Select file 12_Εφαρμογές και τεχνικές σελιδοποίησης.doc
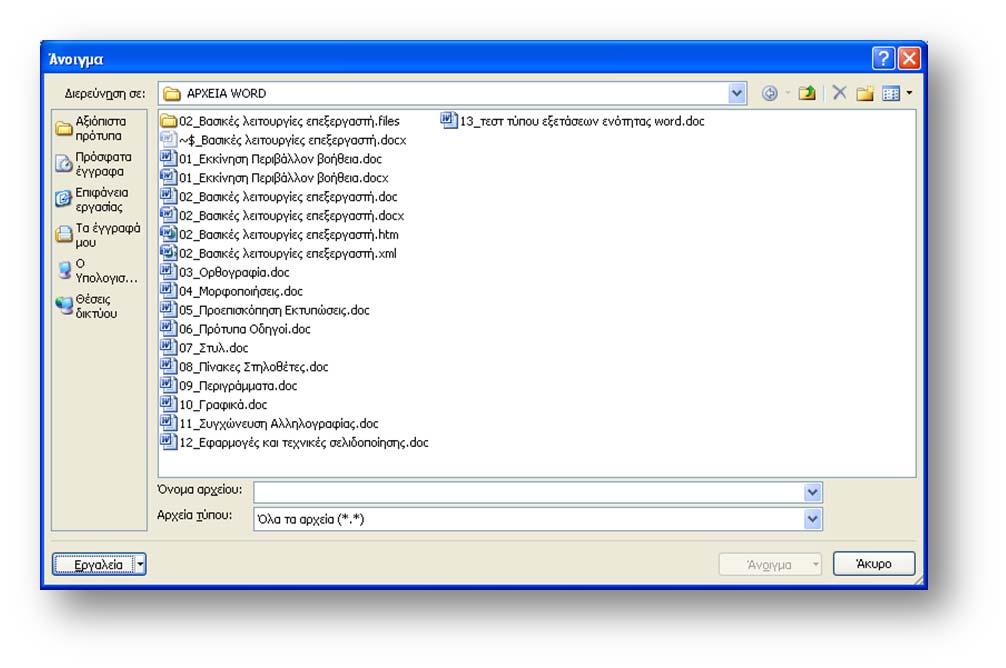This screenshot has width=1006, height=668. (x=294, y=443)
